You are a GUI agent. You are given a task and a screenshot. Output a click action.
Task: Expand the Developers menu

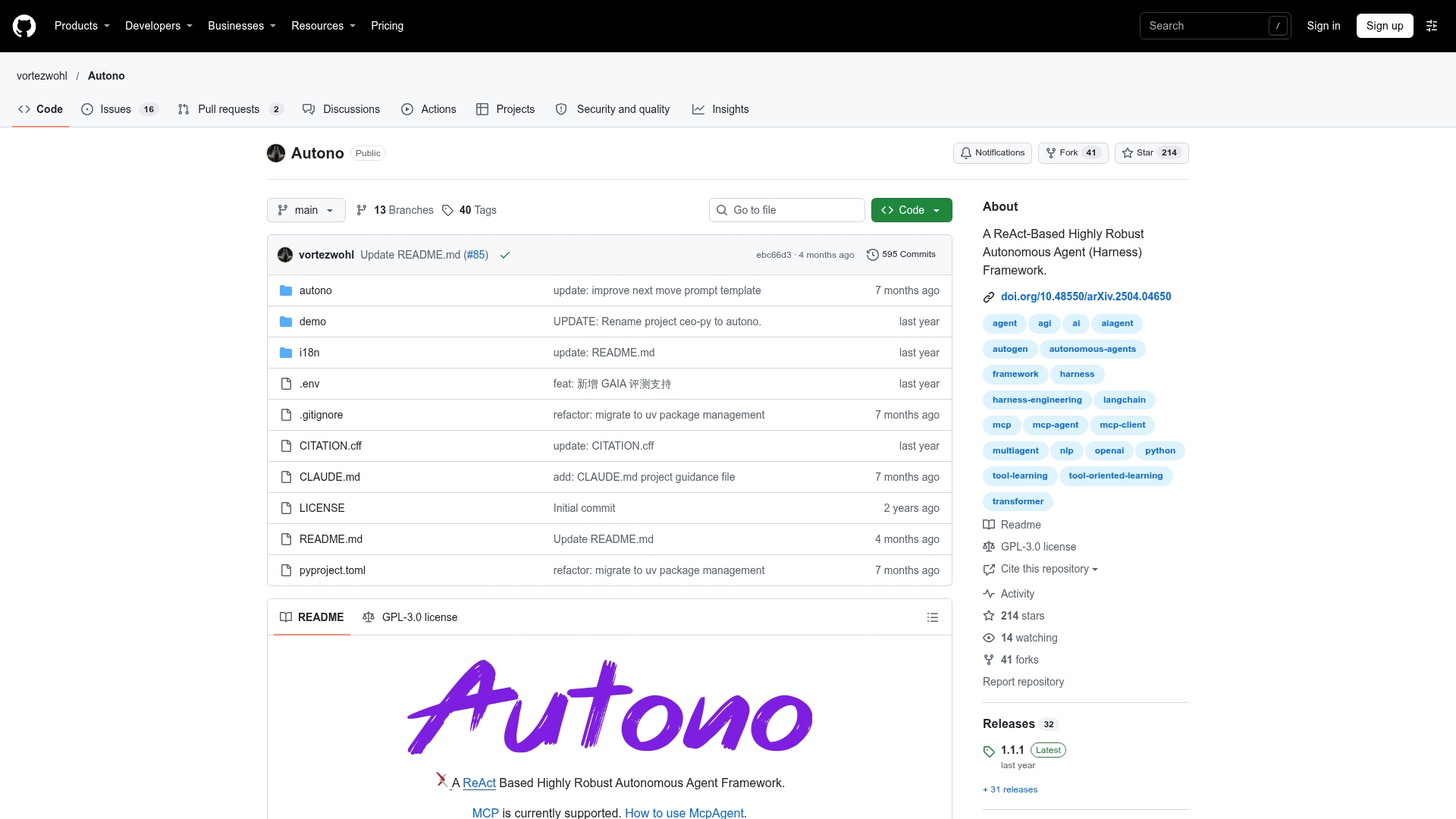(158, 26)
